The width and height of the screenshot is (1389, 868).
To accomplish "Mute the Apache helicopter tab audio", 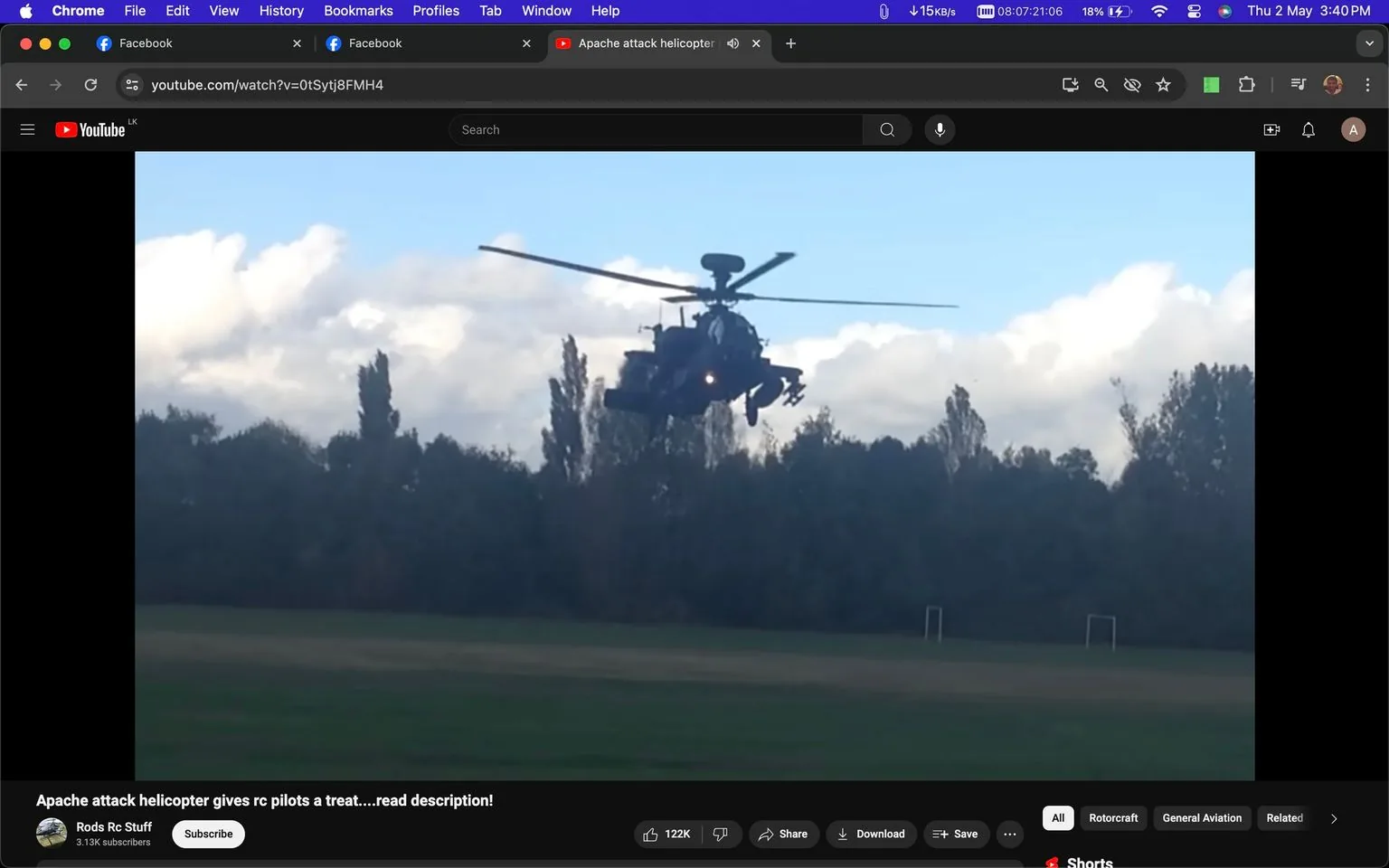I will (732, 42).
